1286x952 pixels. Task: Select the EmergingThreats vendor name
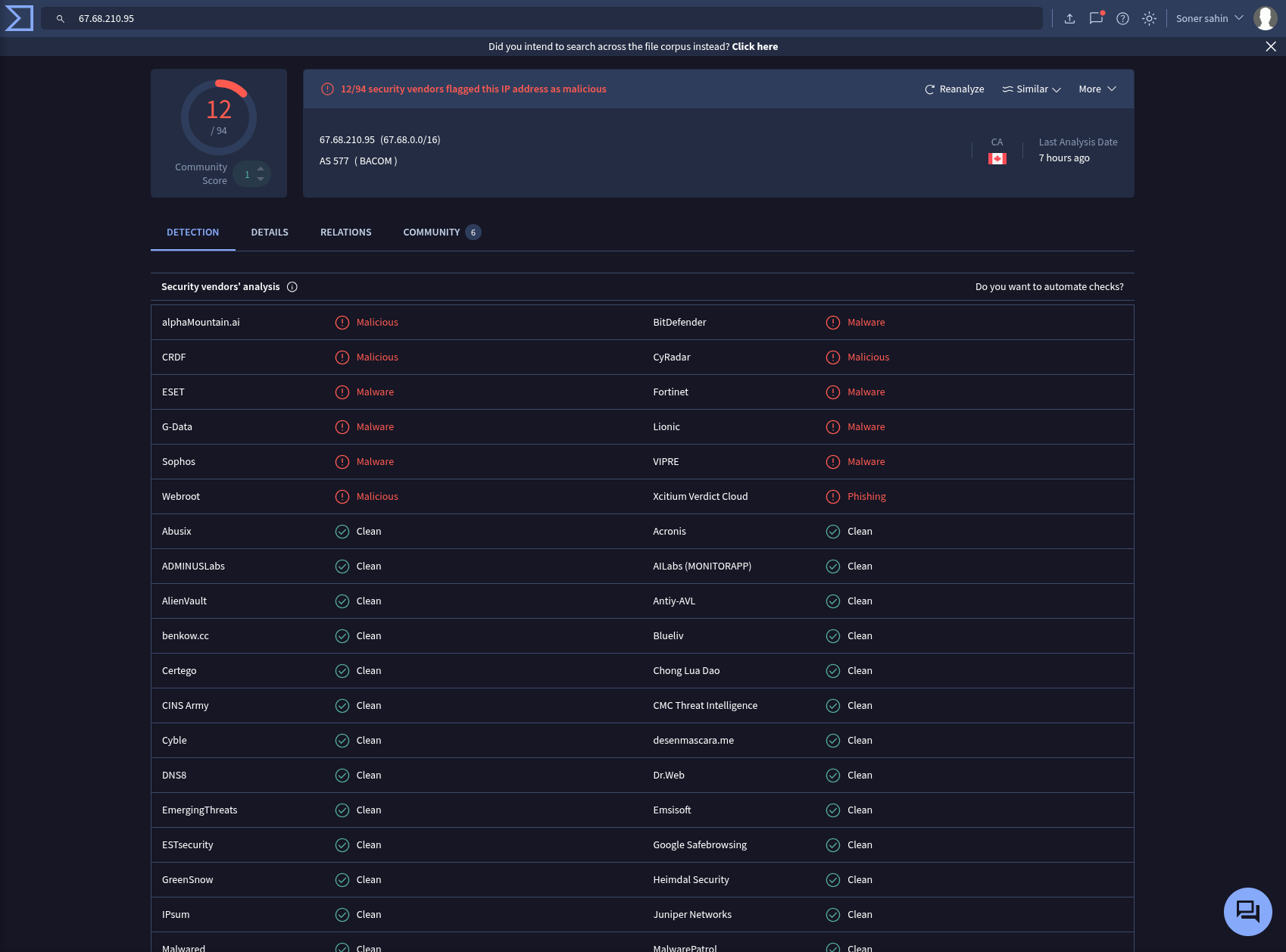tap(199, 810)
